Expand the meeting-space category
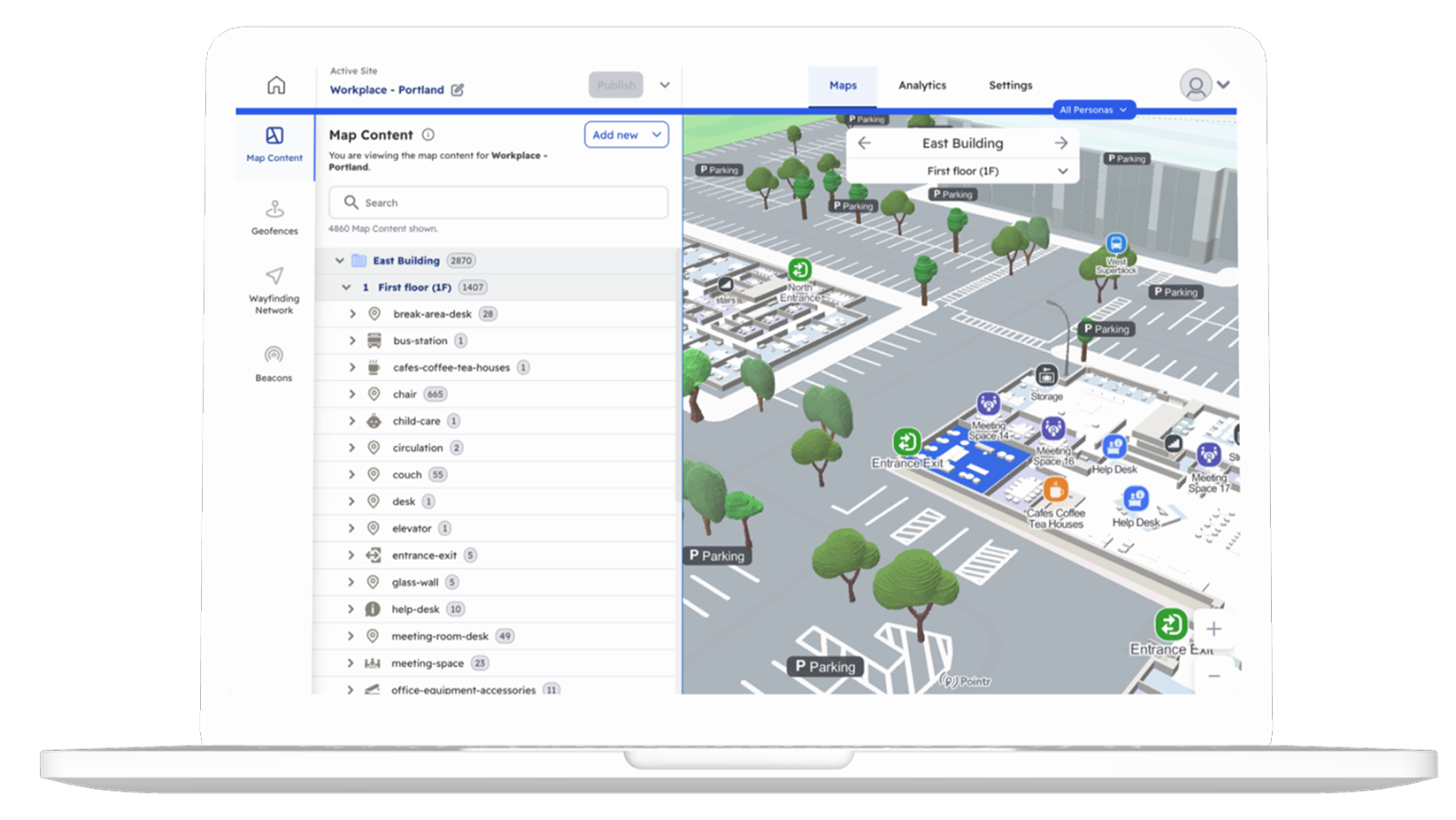The width and height of the screenshot is (1456, 820). (351, 663)
